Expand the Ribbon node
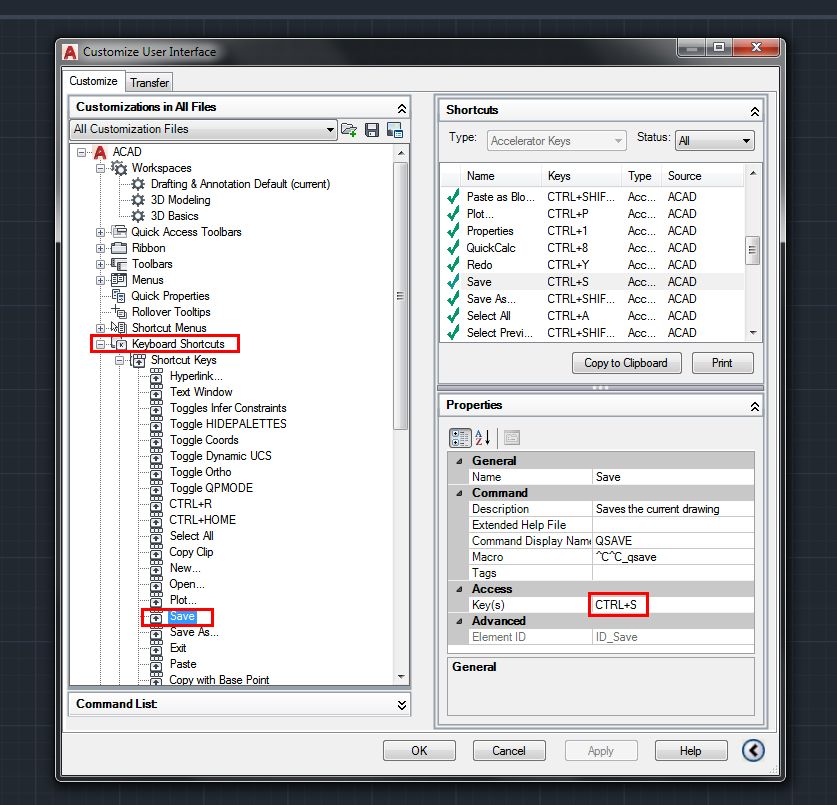 [x=100, y=248]
